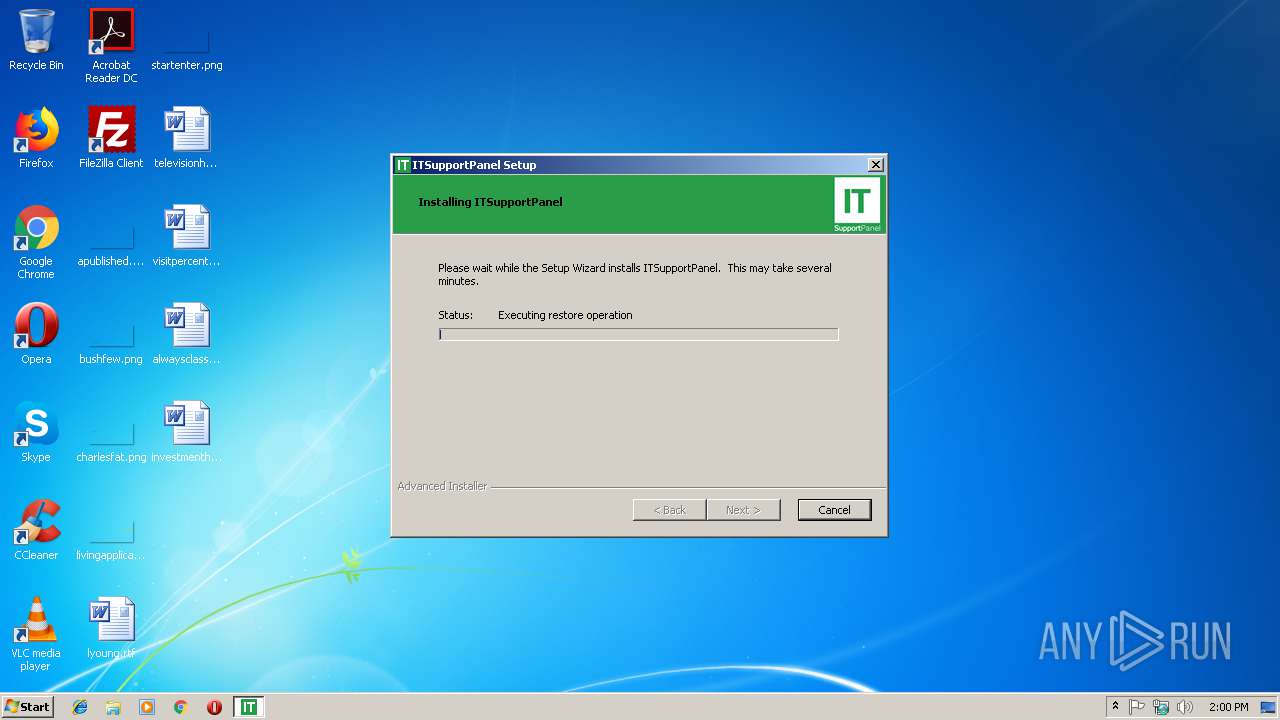Open the network status tray icon
The height and width of the screenshot is (720, 1280).
[1161, 707]
